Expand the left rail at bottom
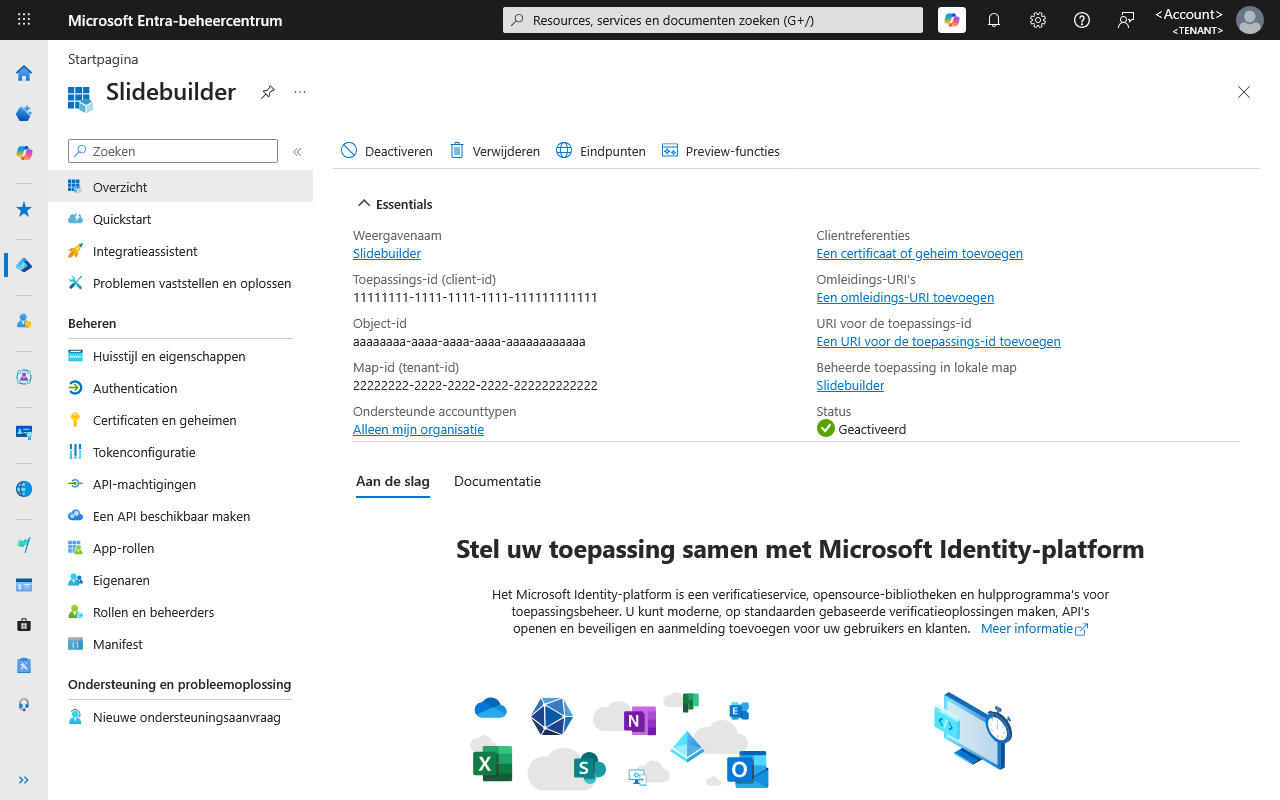The height and width of the screenshot is (800, 1280). [x=24, y=780]
